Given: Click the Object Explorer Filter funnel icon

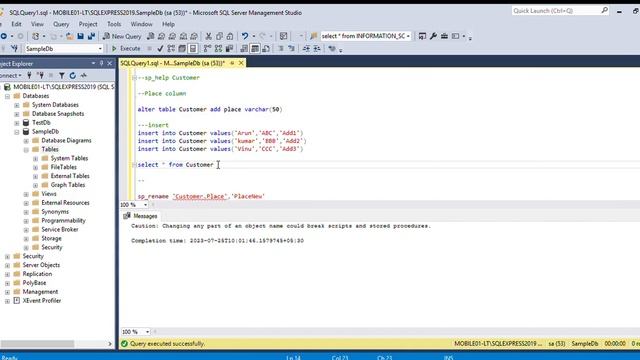Looking at the screenshot, I should pos(62,76).
